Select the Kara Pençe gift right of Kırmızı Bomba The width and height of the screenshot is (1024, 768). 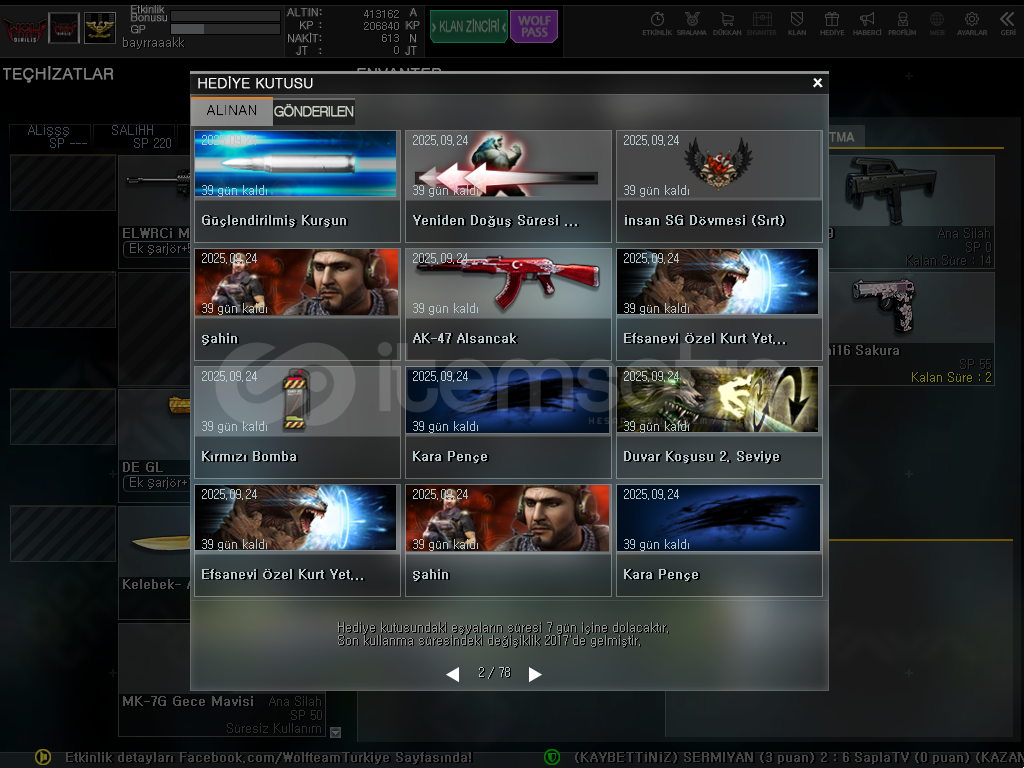pyautogui.click(x=508, y=423)
